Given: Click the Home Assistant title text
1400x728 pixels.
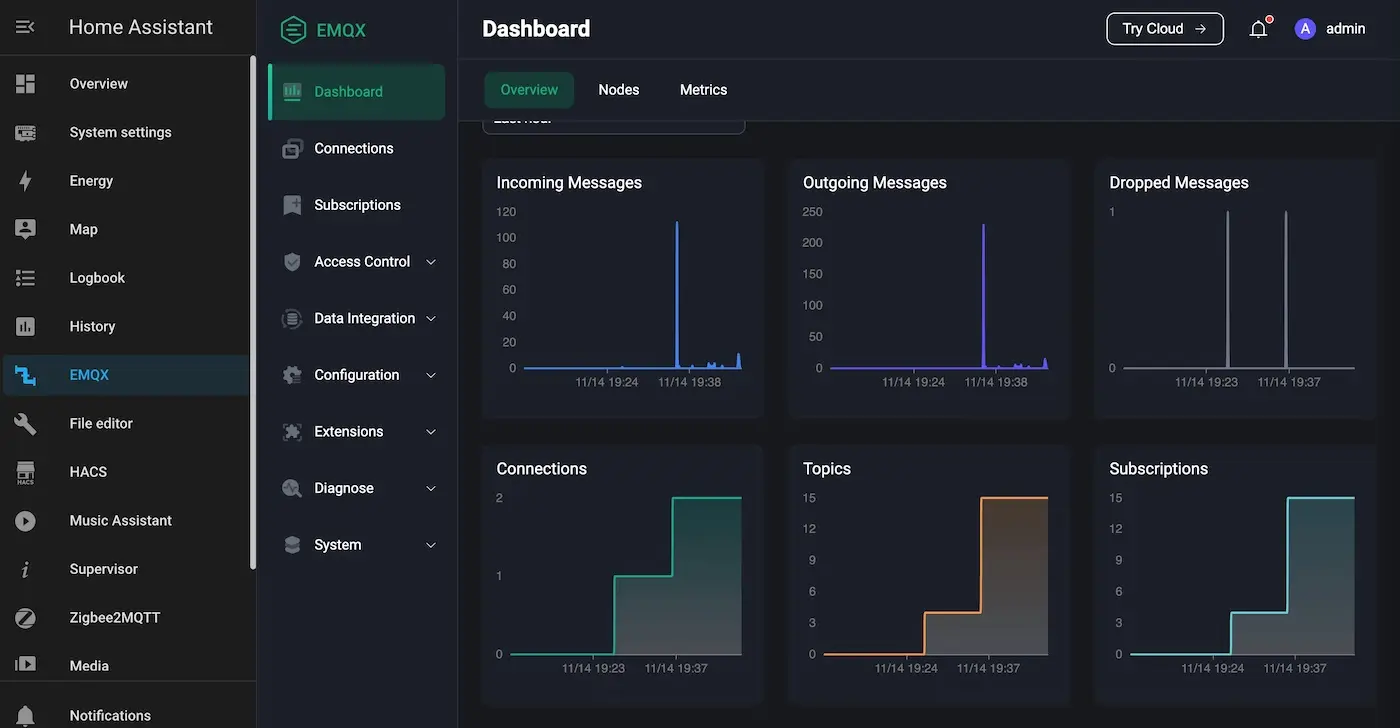Looking at the screenshot, I should tap(141, 27).
